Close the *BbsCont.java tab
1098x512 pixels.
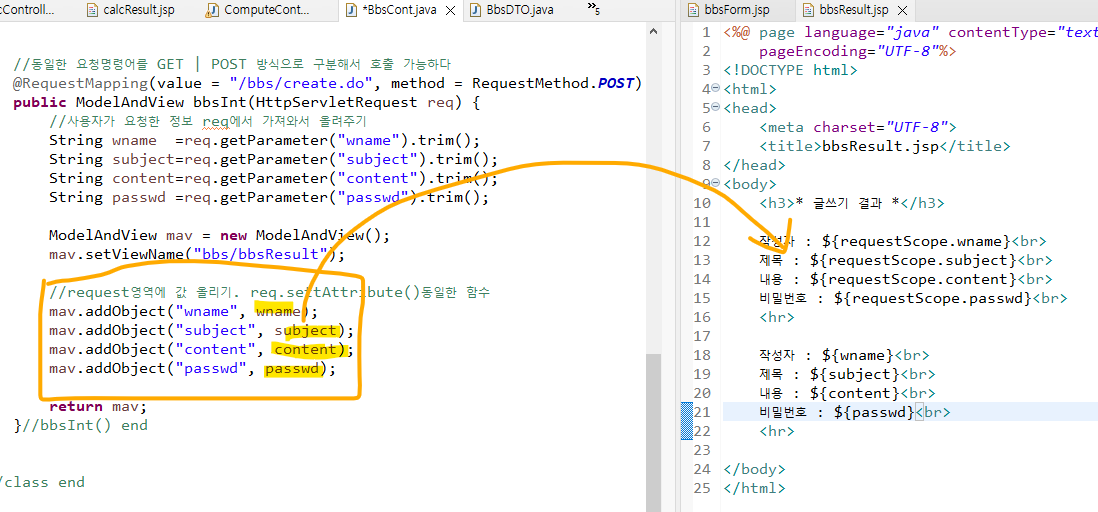coord(451,11)
